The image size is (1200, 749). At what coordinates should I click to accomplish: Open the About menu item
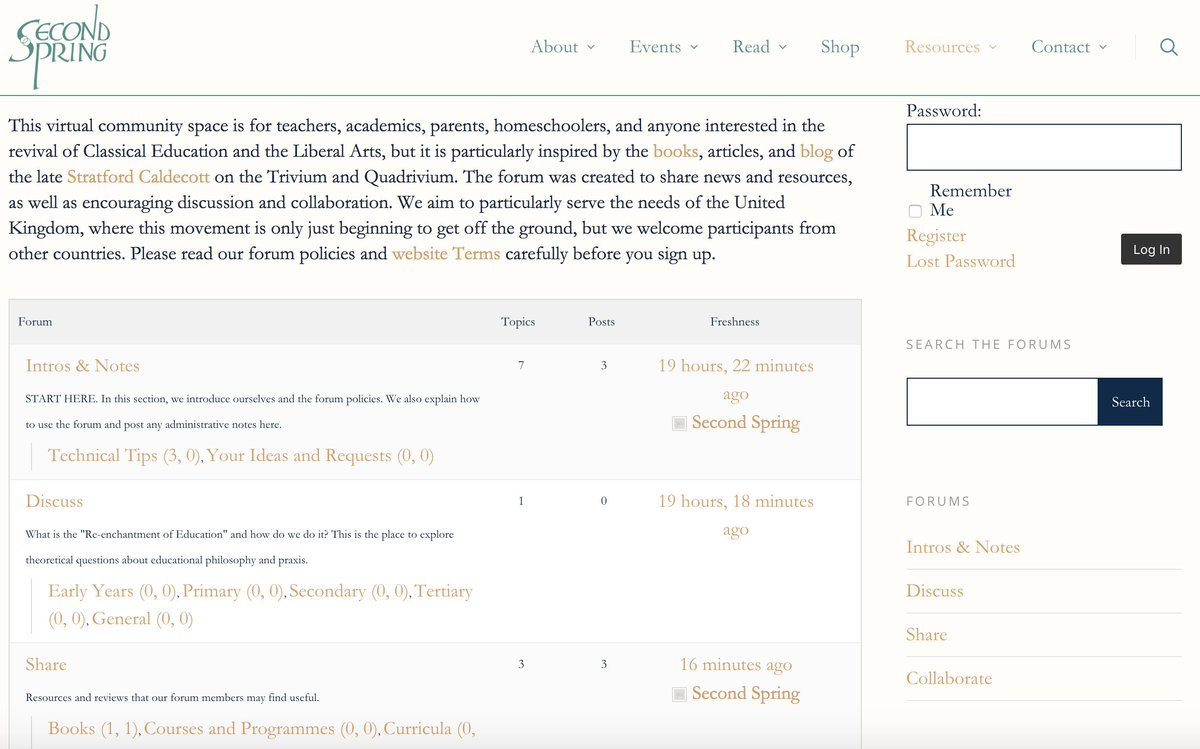tap(554, 47)
